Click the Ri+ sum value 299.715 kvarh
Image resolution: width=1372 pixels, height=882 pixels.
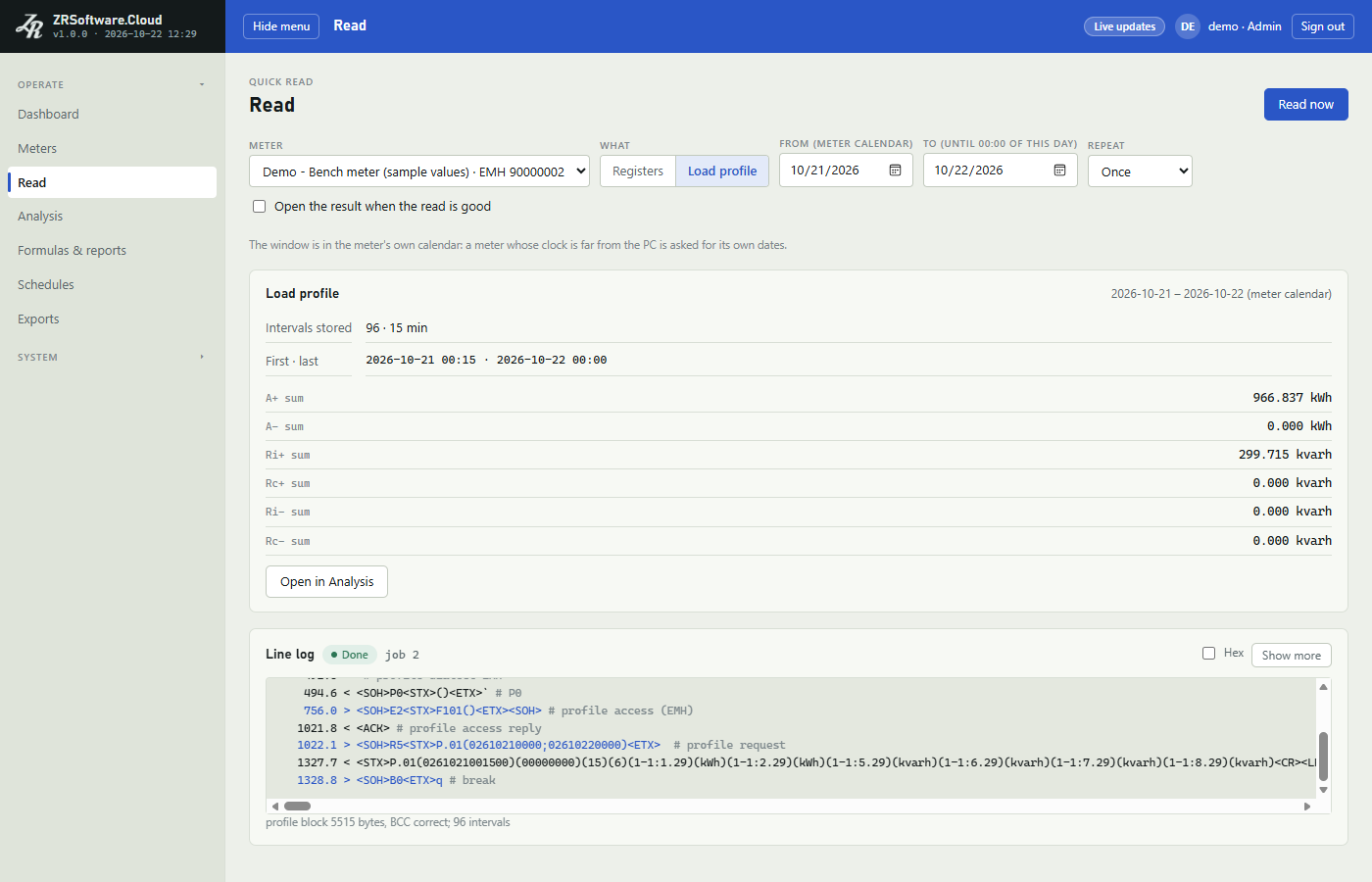tap(1285, 455)
